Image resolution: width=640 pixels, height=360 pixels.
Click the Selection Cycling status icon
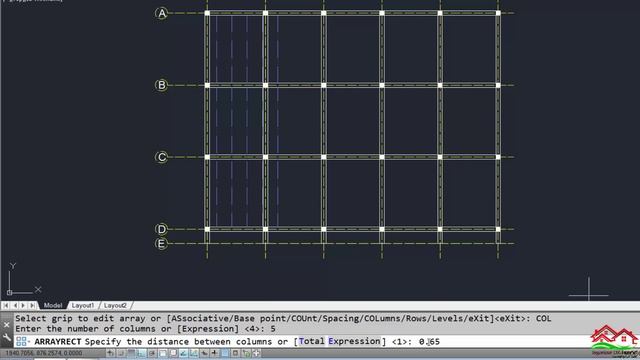tap(246, 353)
